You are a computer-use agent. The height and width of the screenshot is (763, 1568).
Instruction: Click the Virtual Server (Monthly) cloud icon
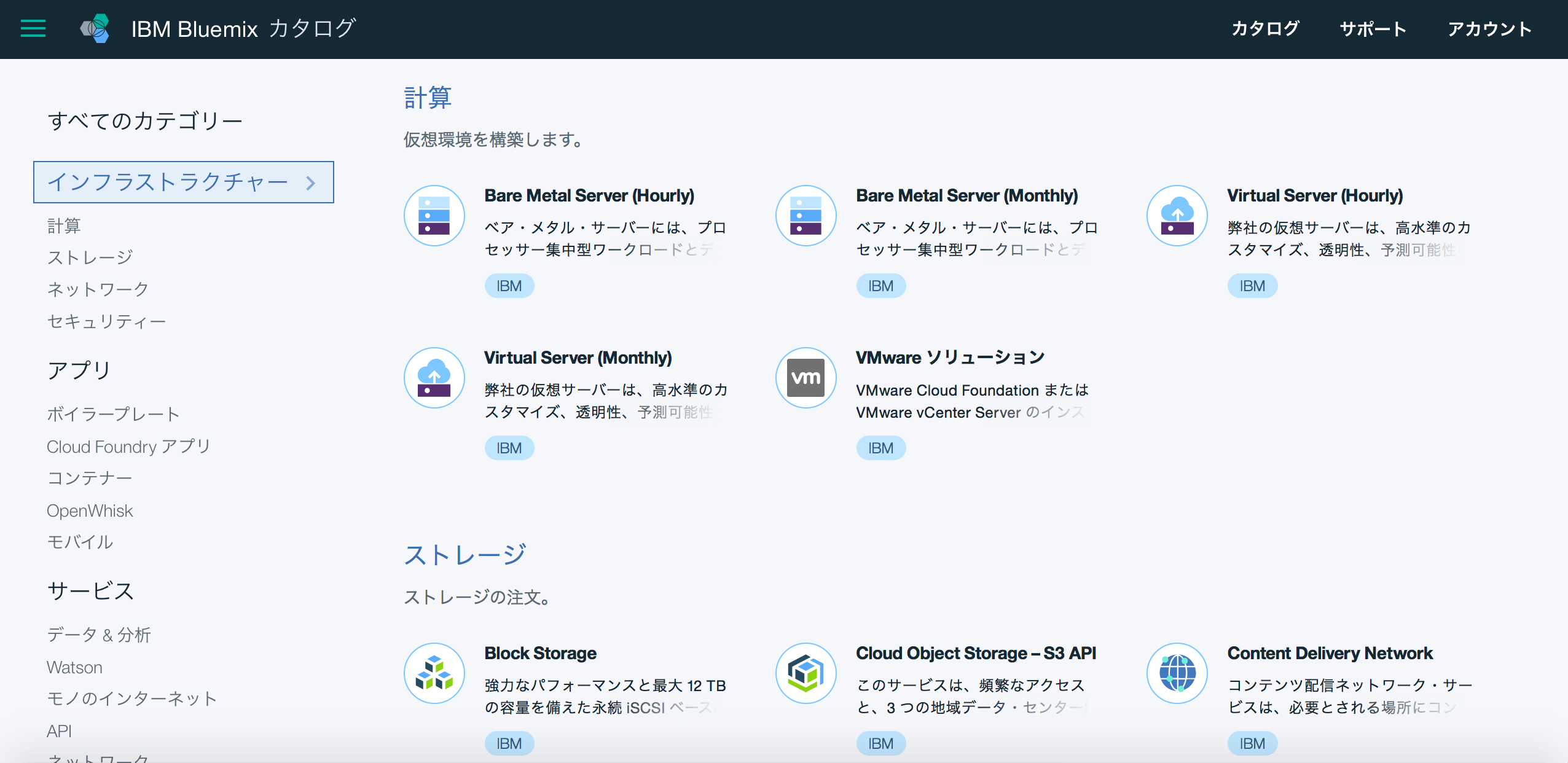click(434, 378)
